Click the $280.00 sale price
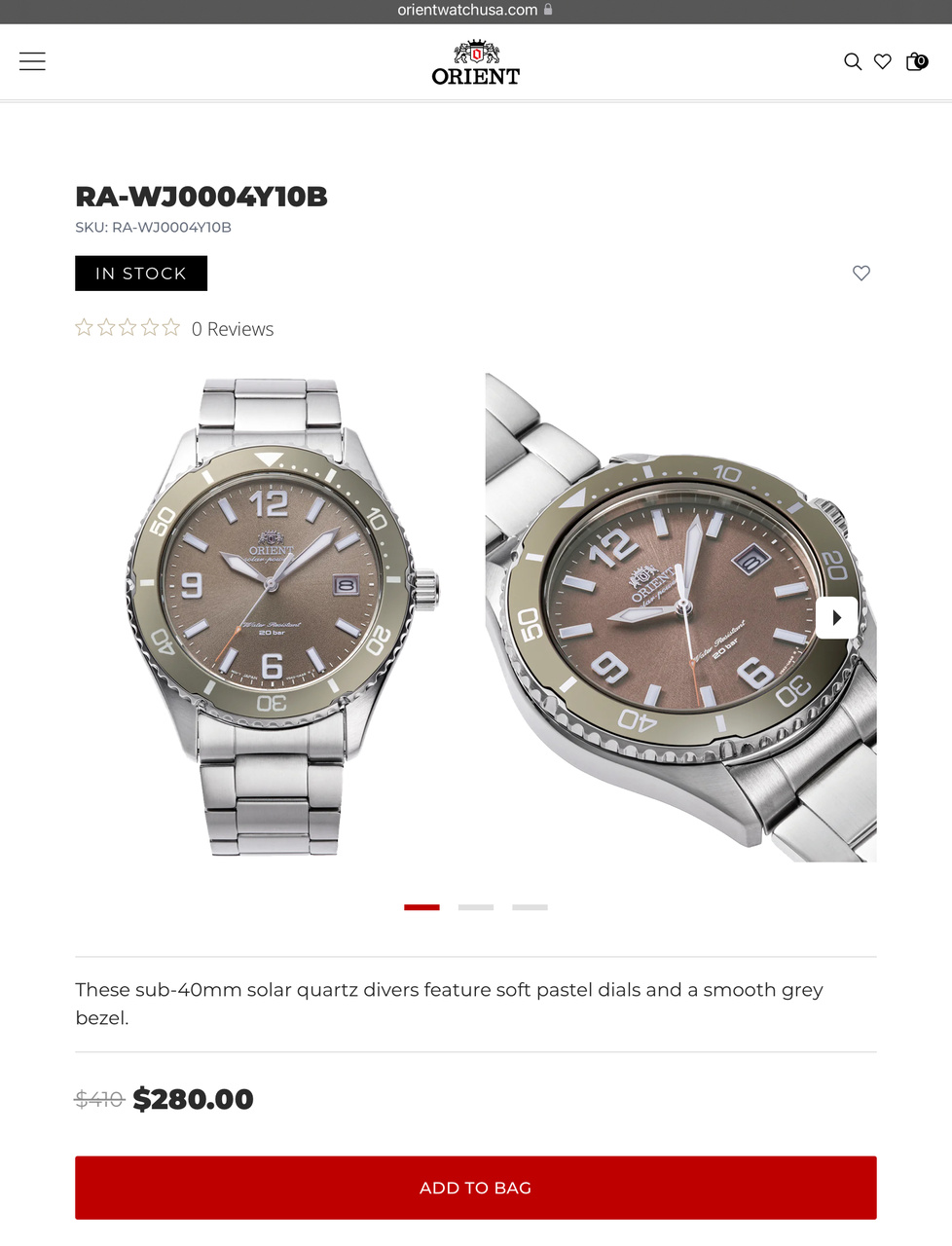The width and height of the screenshot is (952, 1246). 193,1099
